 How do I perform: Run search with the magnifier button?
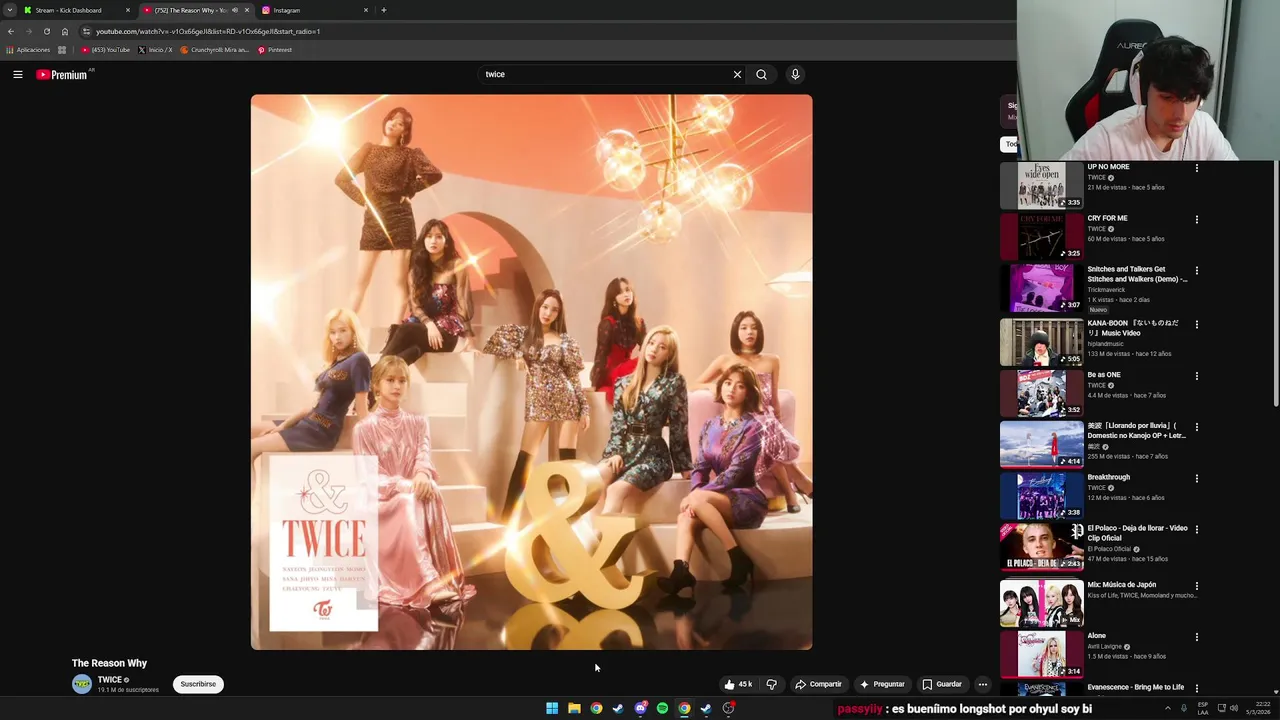tap(761, 74)
